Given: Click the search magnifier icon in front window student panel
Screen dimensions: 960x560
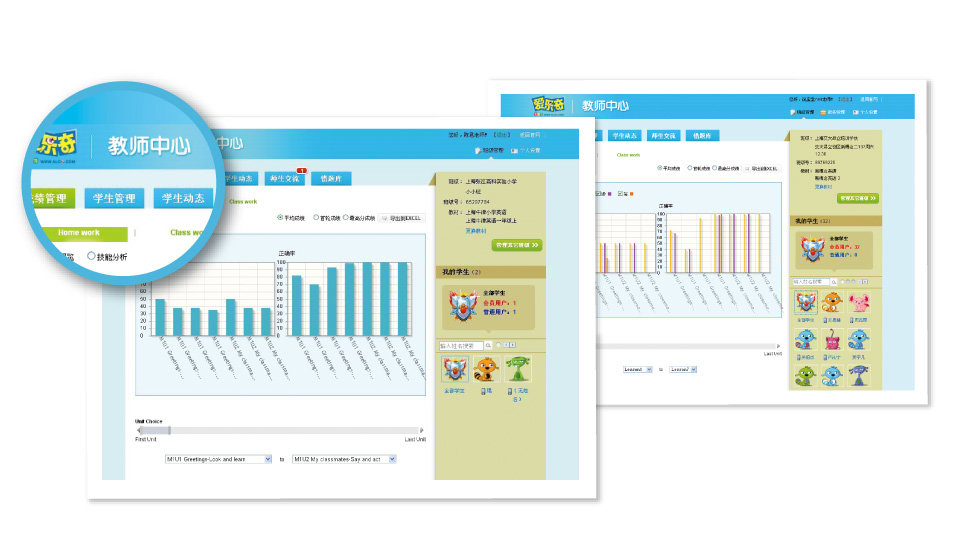Looking at the screenshot, I should [489, 346].
